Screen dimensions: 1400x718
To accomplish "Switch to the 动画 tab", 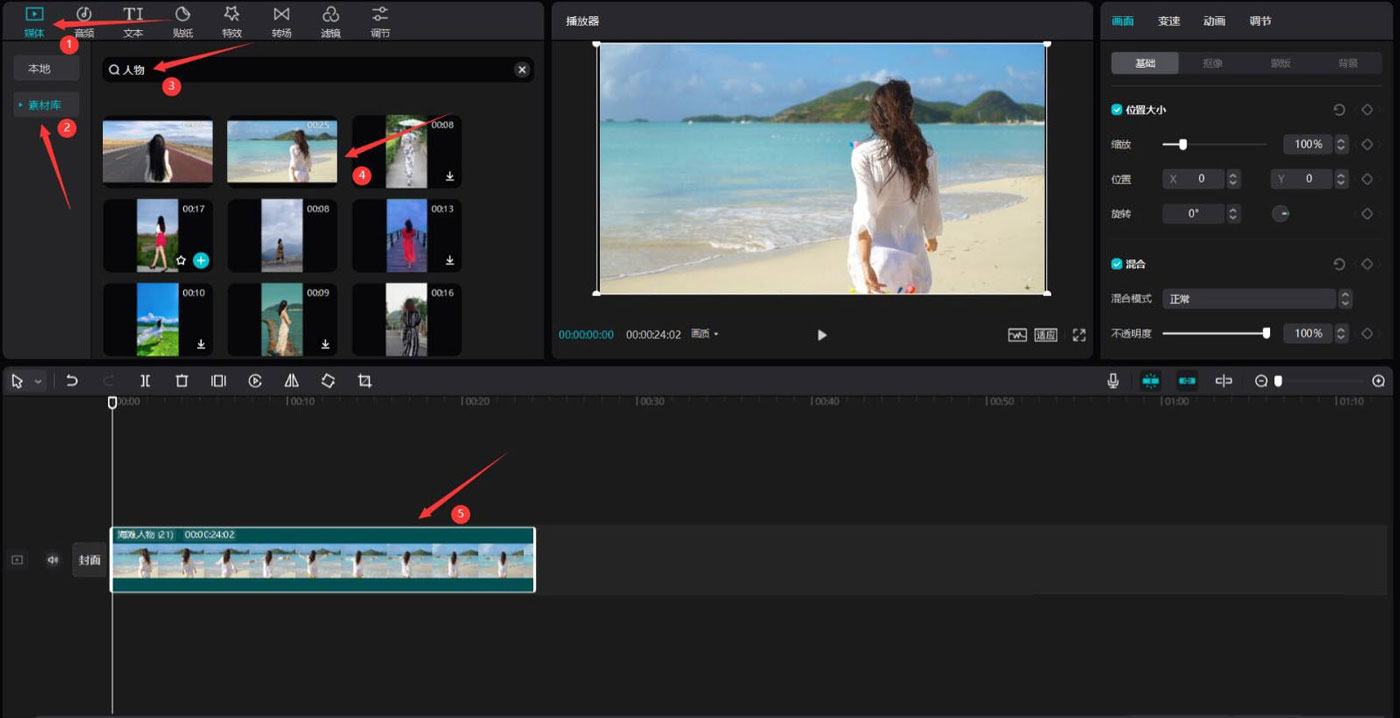I will click(1214, 21).
